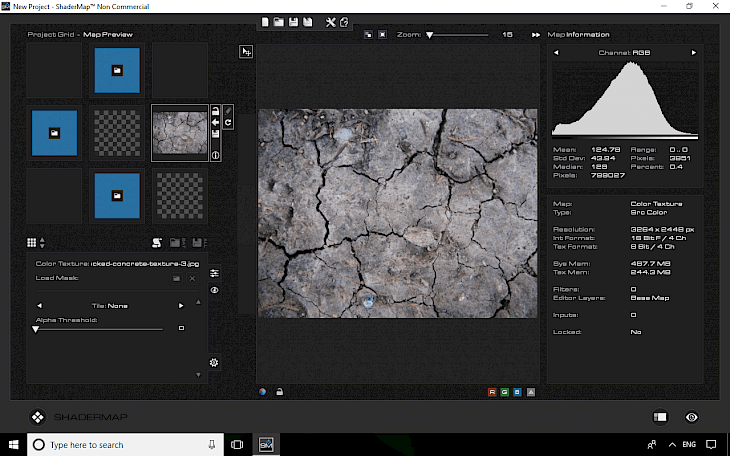The image size is (730, 456).
Task: Toggle the map view eye icon
Action: [214, 290]
